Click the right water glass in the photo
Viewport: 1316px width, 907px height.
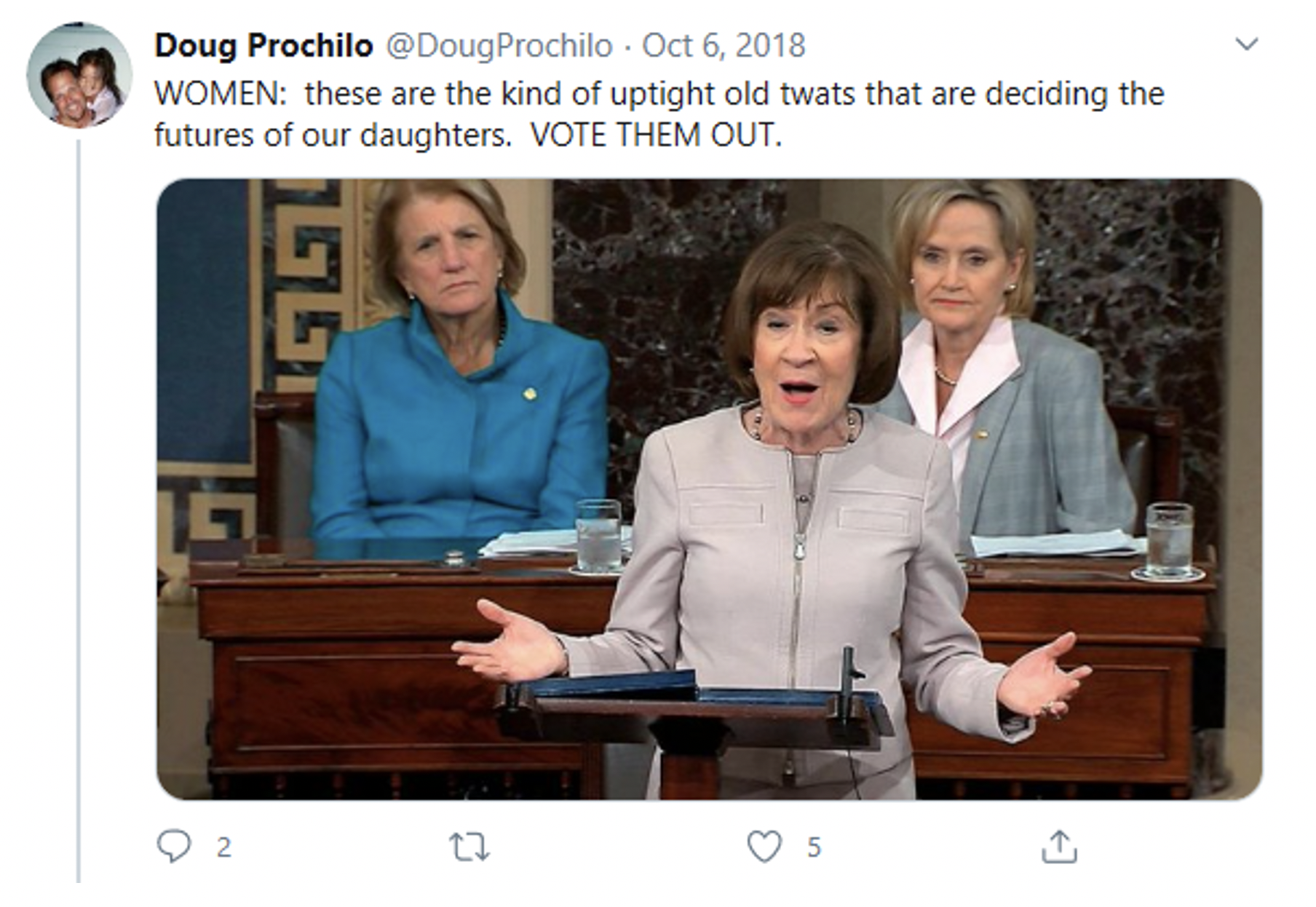coord(1168,540)
